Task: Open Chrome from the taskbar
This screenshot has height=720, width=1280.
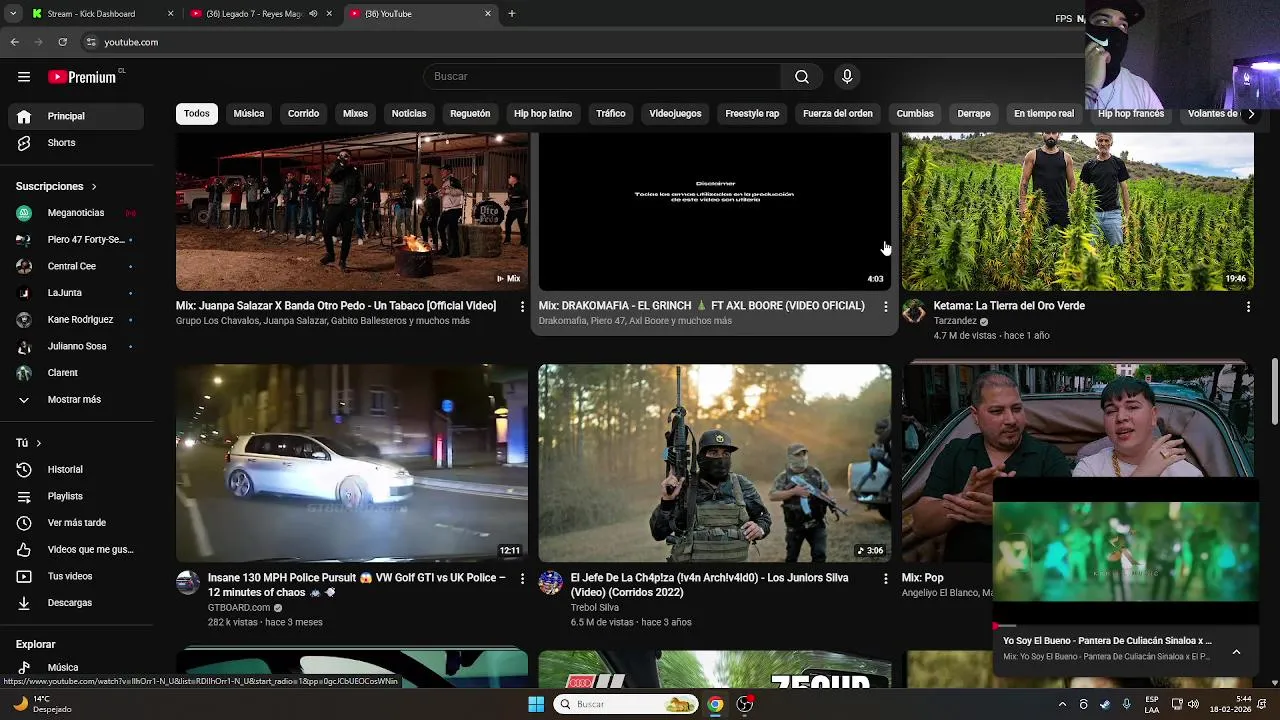Action: click(715, 704)
